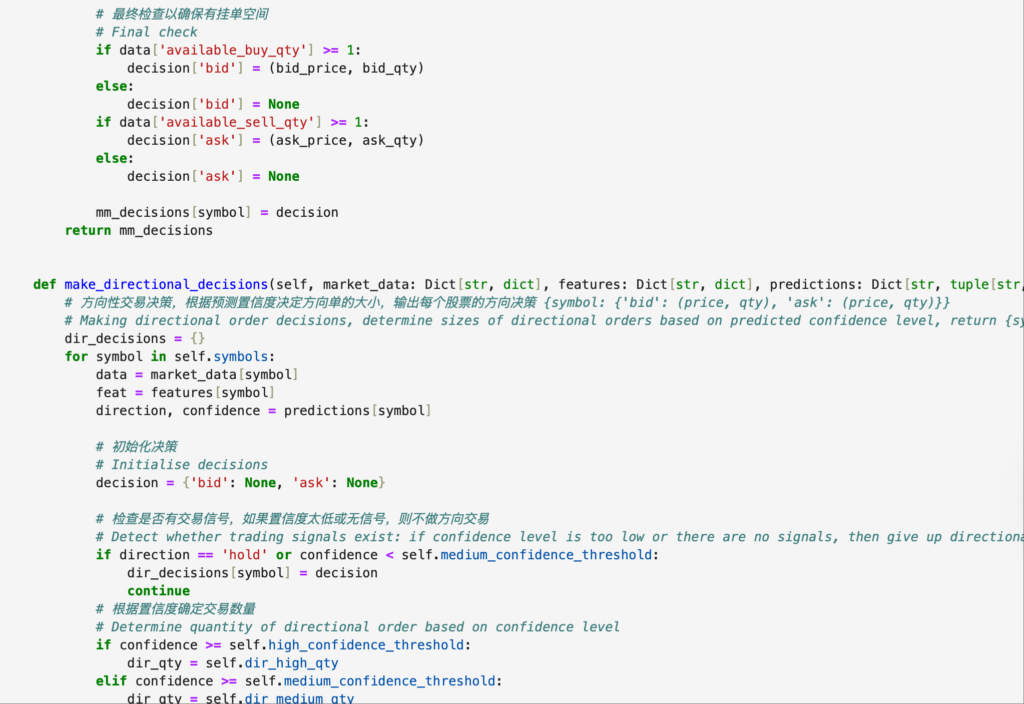Screen dimensions: 1024x704
Task: Click the 'data = market_data[symbol]' line
Action: (x=197, y=375)
